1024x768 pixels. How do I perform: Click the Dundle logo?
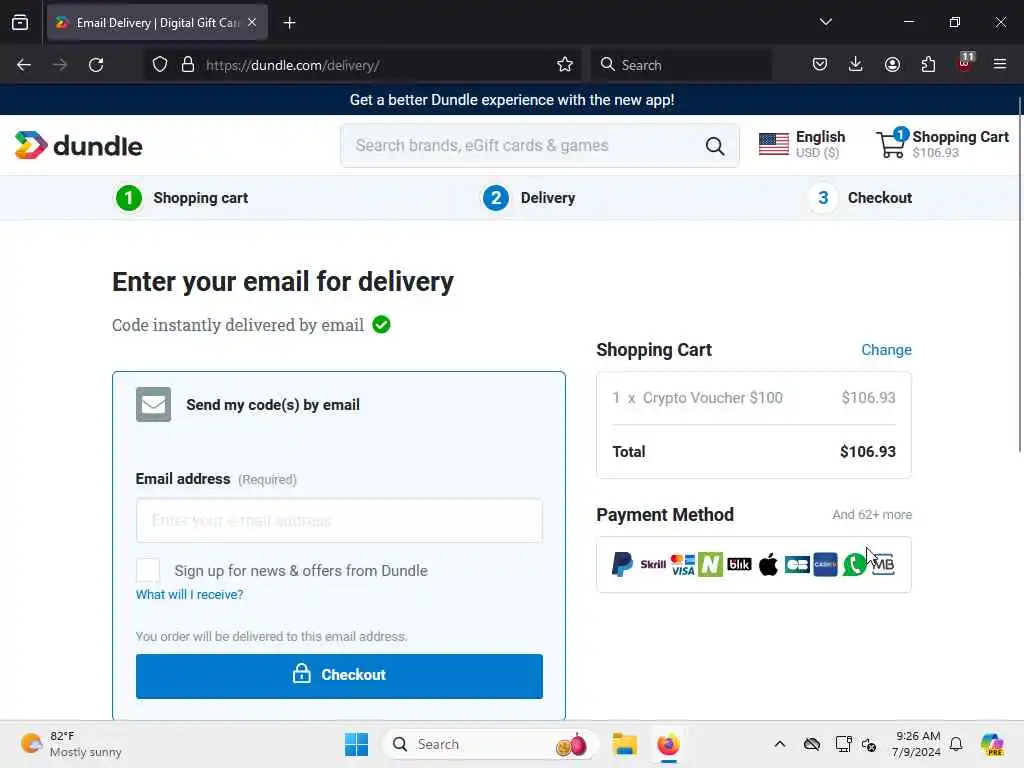tap(78, 146)
